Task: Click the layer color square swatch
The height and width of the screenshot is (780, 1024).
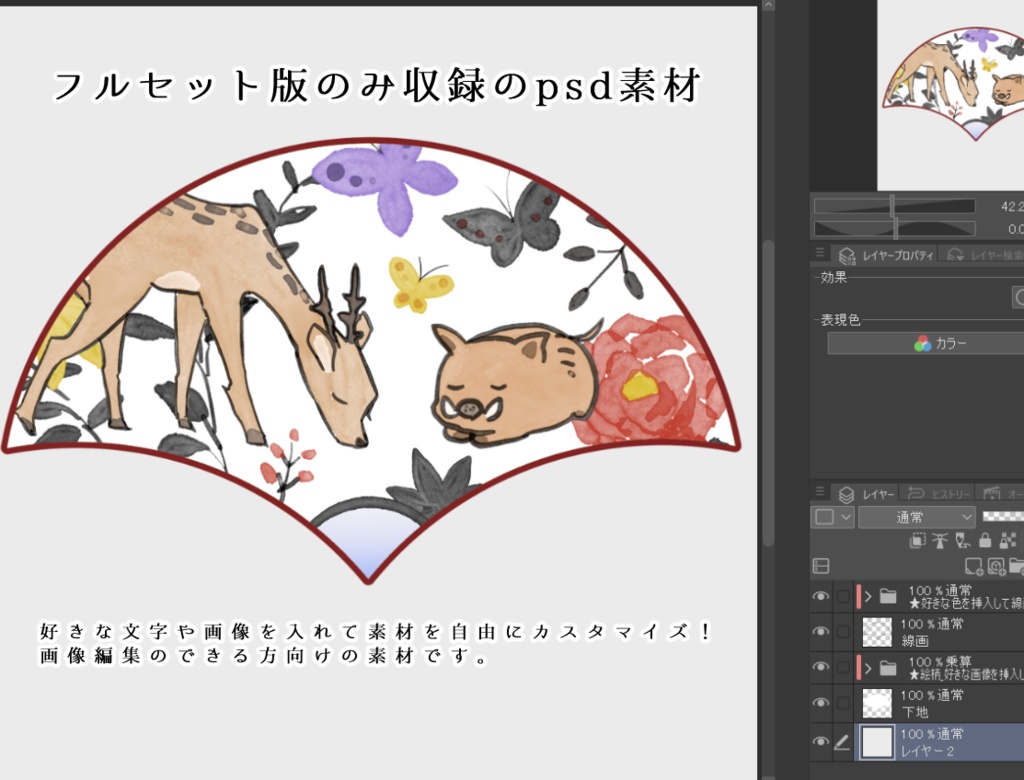Action: point(825,517)
